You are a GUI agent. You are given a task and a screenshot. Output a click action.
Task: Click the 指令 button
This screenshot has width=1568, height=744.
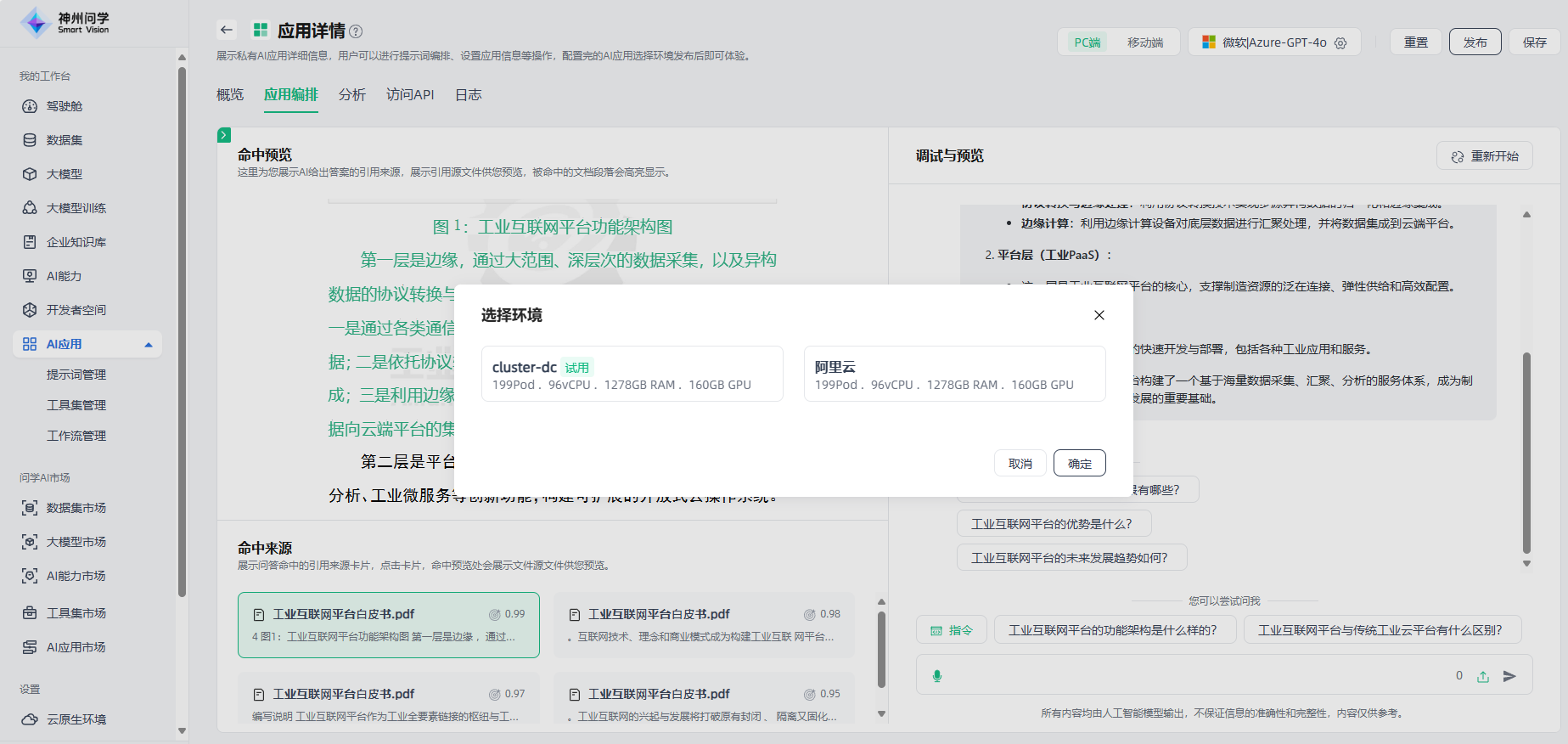(952, 630)
